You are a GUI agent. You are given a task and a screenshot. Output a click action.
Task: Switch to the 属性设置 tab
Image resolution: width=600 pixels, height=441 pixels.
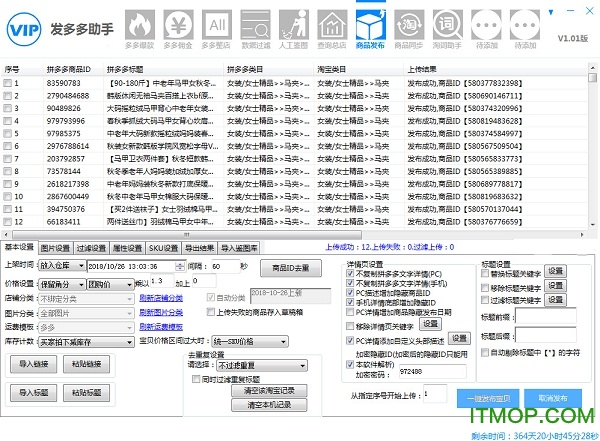pyautogui.click(x=127, y=248)
